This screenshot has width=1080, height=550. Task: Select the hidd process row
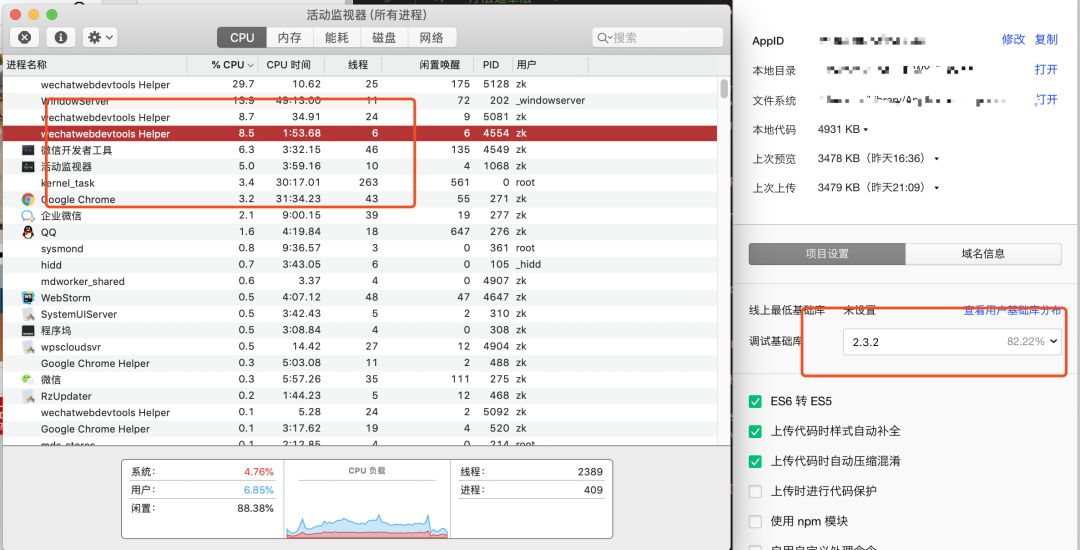click(x=360, y=265)
